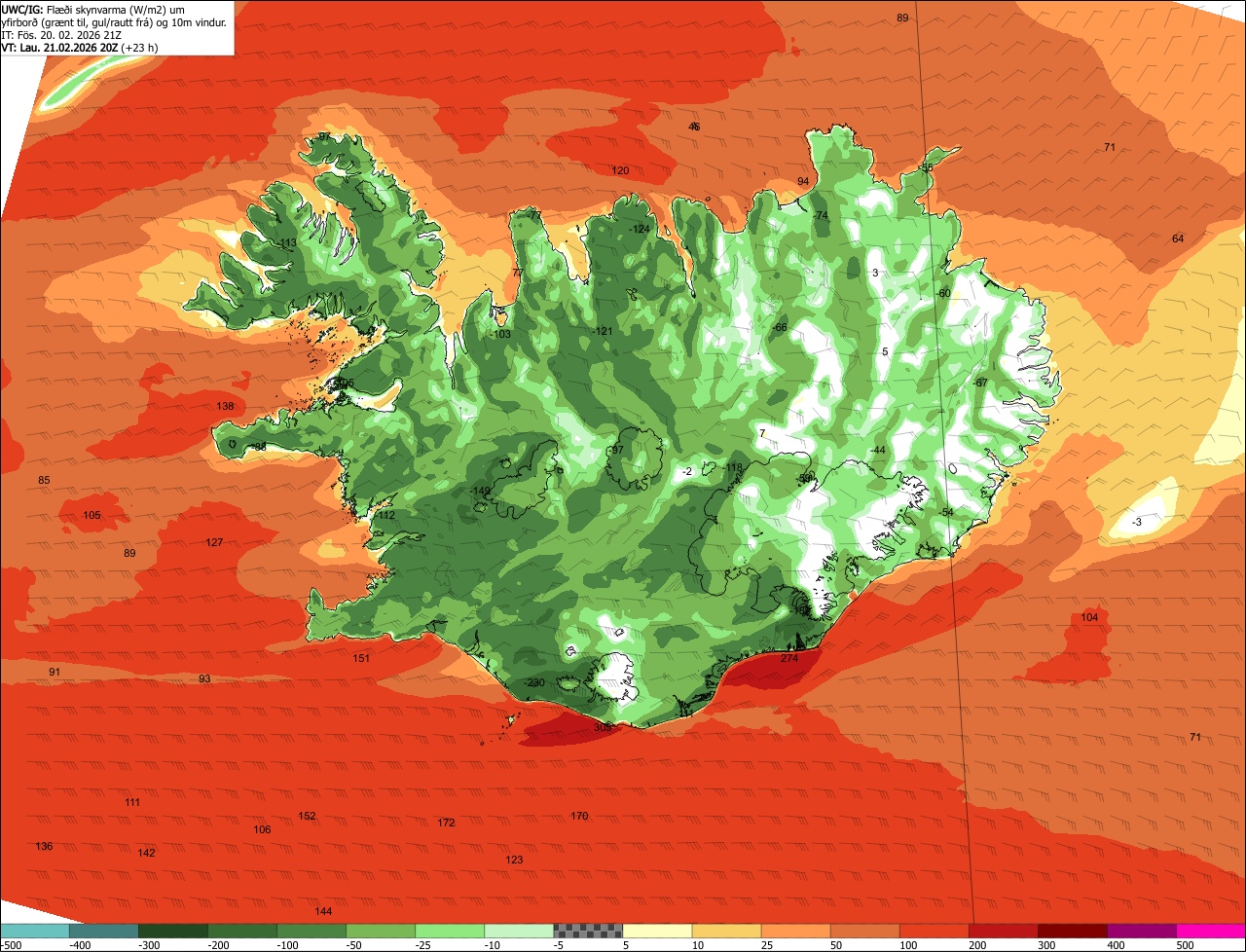Click the value 274 on the southeast coast
1246x952 pixels.
point(789,659)
